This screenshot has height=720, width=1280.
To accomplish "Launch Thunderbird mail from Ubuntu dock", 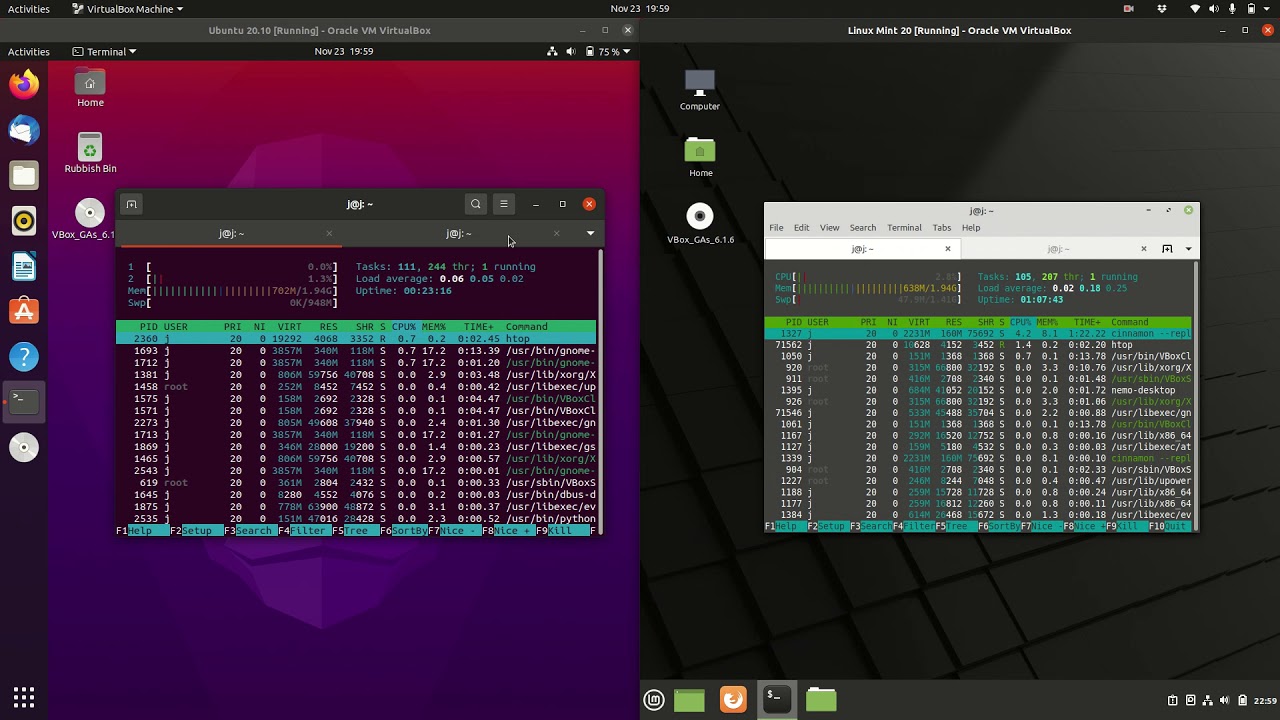I will [x=24, y=130].
